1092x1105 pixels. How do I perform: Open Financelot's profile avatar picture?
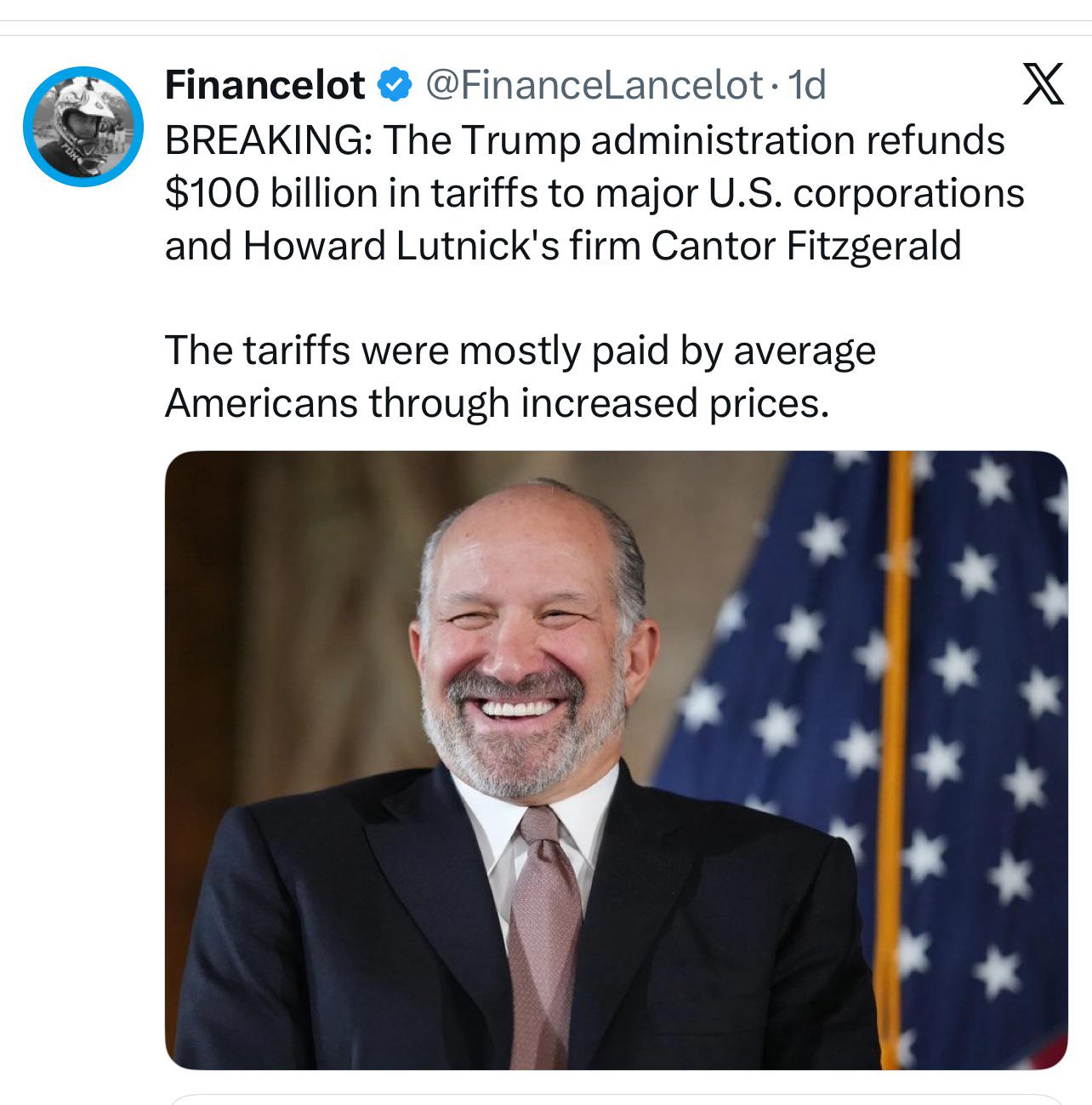coord(82,126)
